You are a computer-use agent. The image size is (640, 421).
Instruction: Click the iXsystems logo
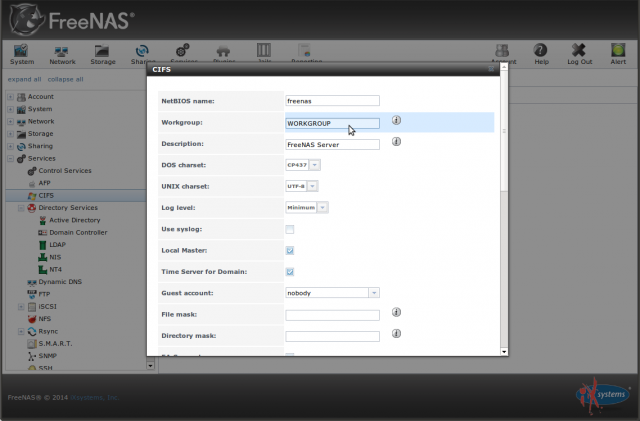point(602,395)
